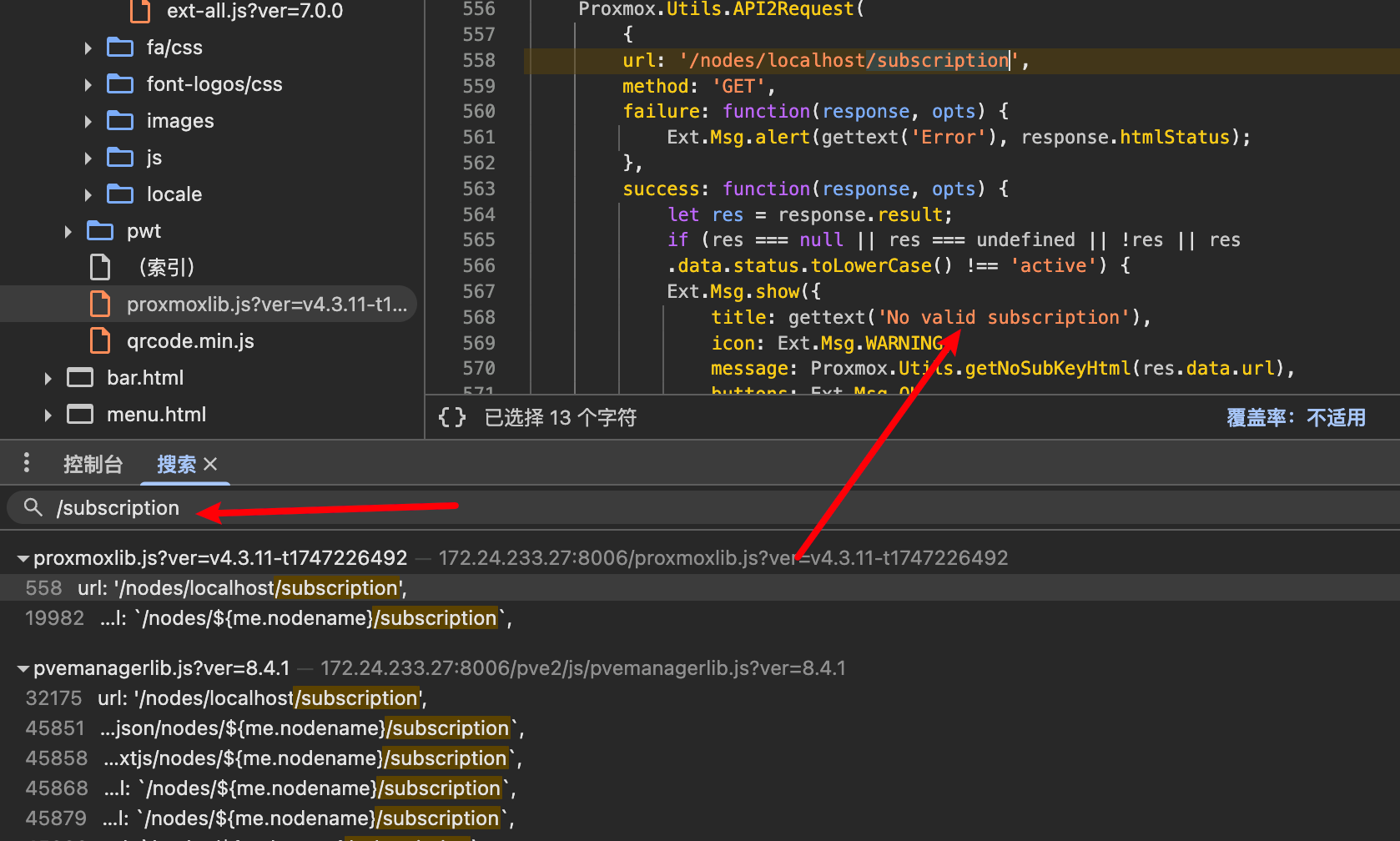
Task: Select the 搜索 tab
Action: click(176, 464)
